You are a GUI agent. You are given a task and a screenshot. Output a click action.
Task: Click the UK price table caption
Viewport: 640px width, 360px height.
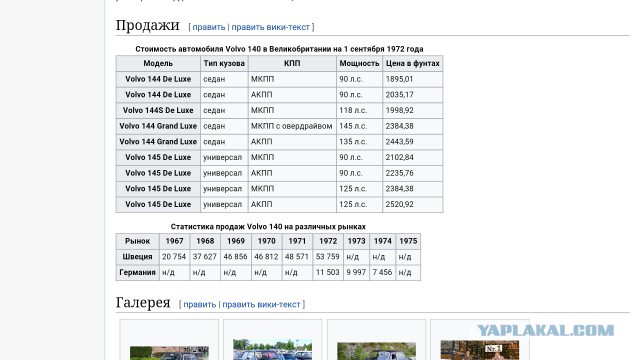(x=279, y=49)
